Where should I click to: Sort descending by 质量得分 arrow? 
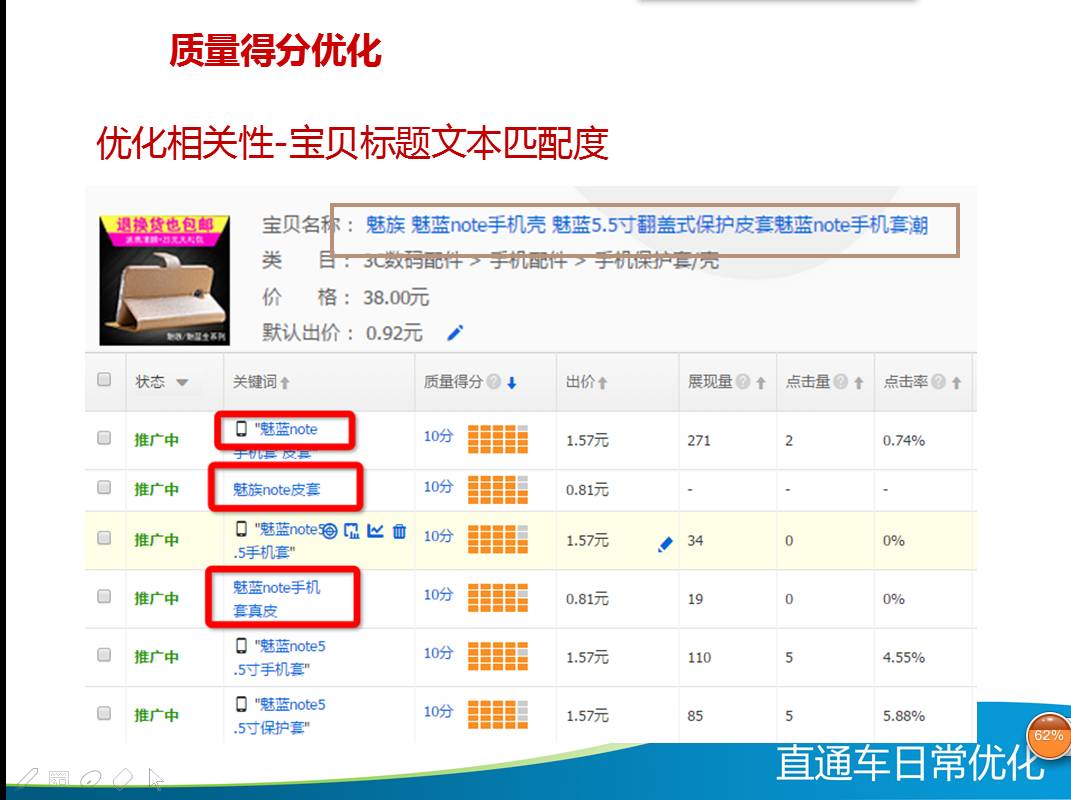512,383
